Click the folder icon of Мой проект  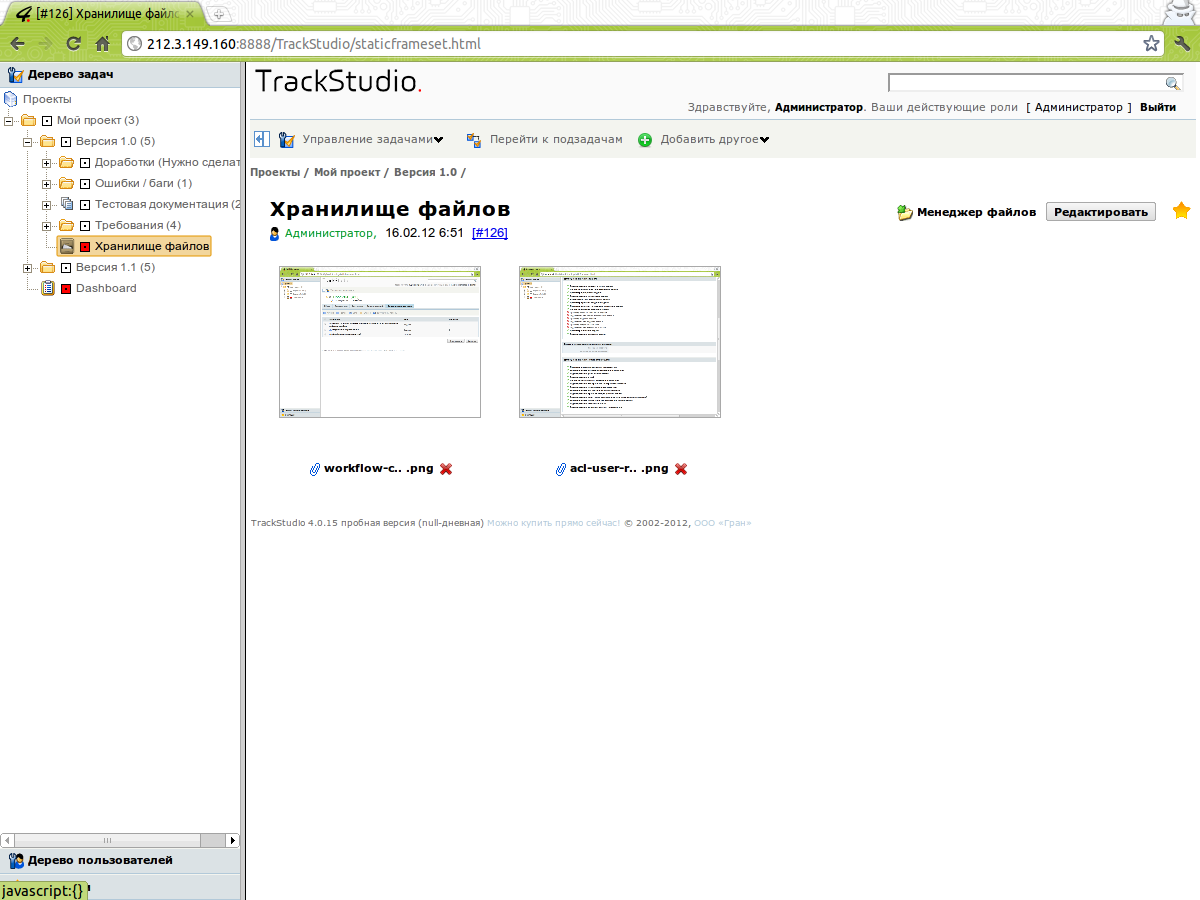pos(29,120)
